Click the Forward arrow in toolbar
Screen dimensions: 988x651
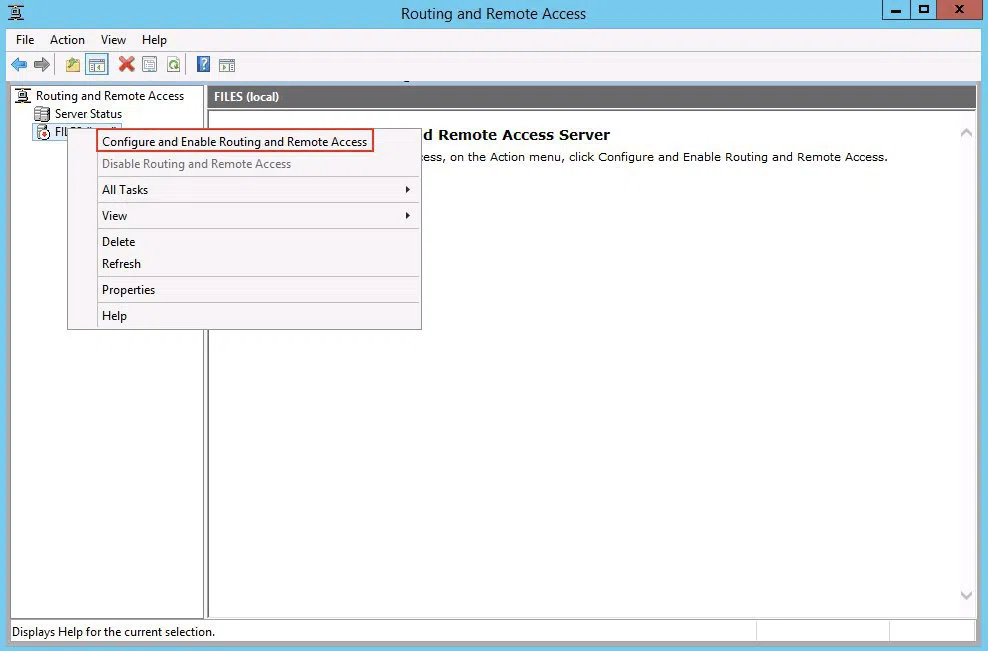42,65
